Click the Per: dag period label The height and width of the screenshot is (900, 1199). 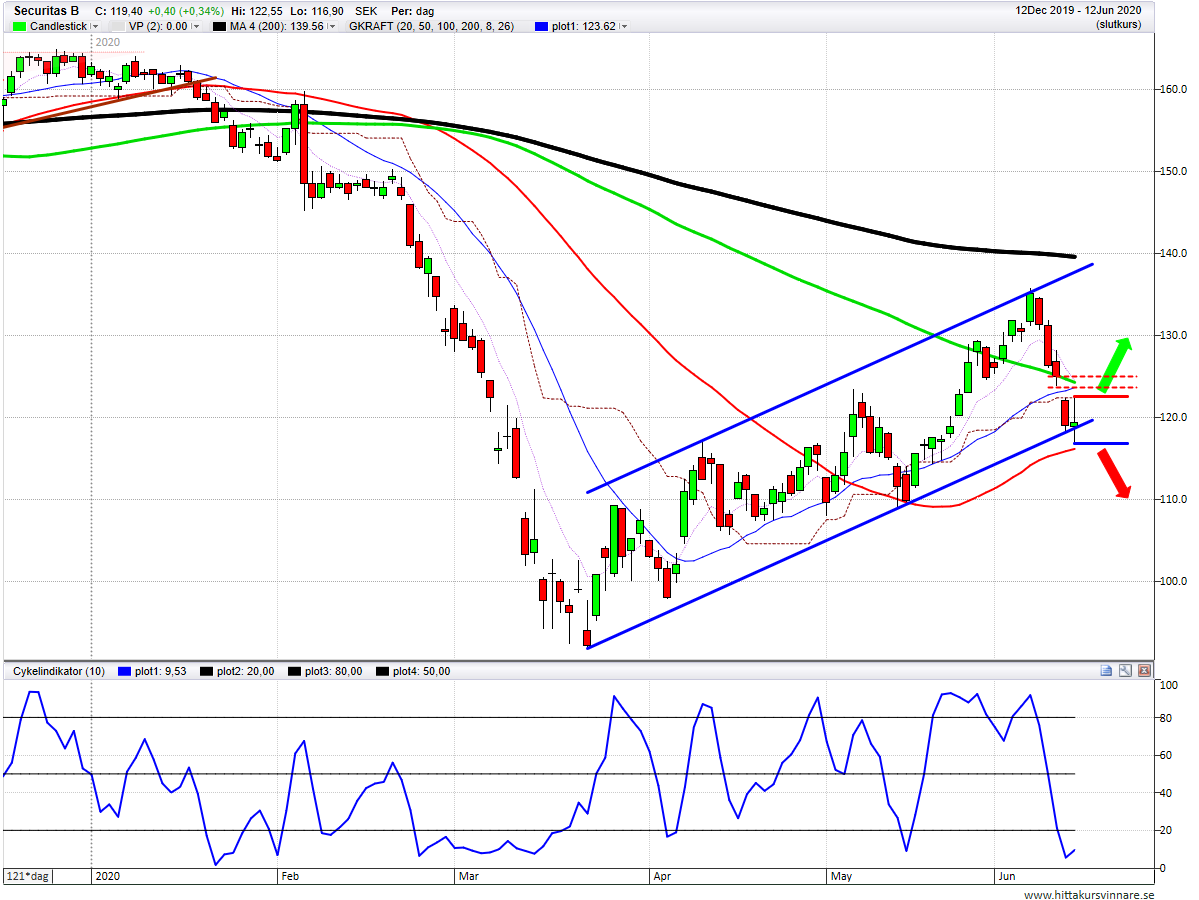tap(412, 11)
